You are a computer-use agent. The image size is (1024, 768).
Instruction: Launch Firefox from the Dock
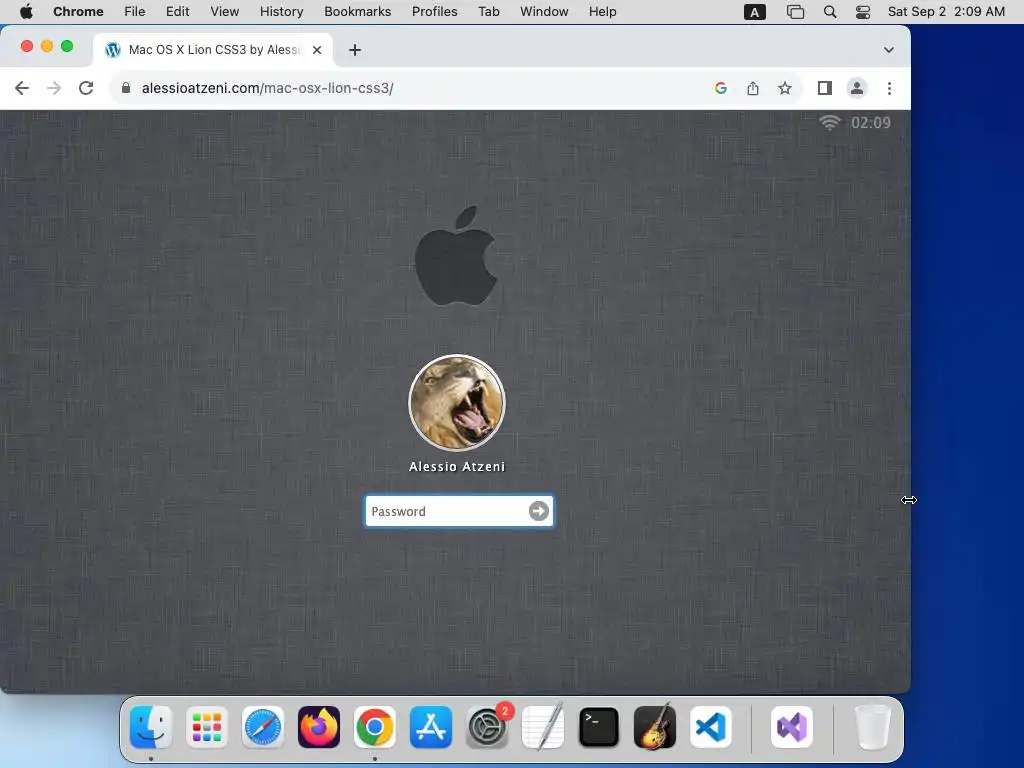[319, 727]
